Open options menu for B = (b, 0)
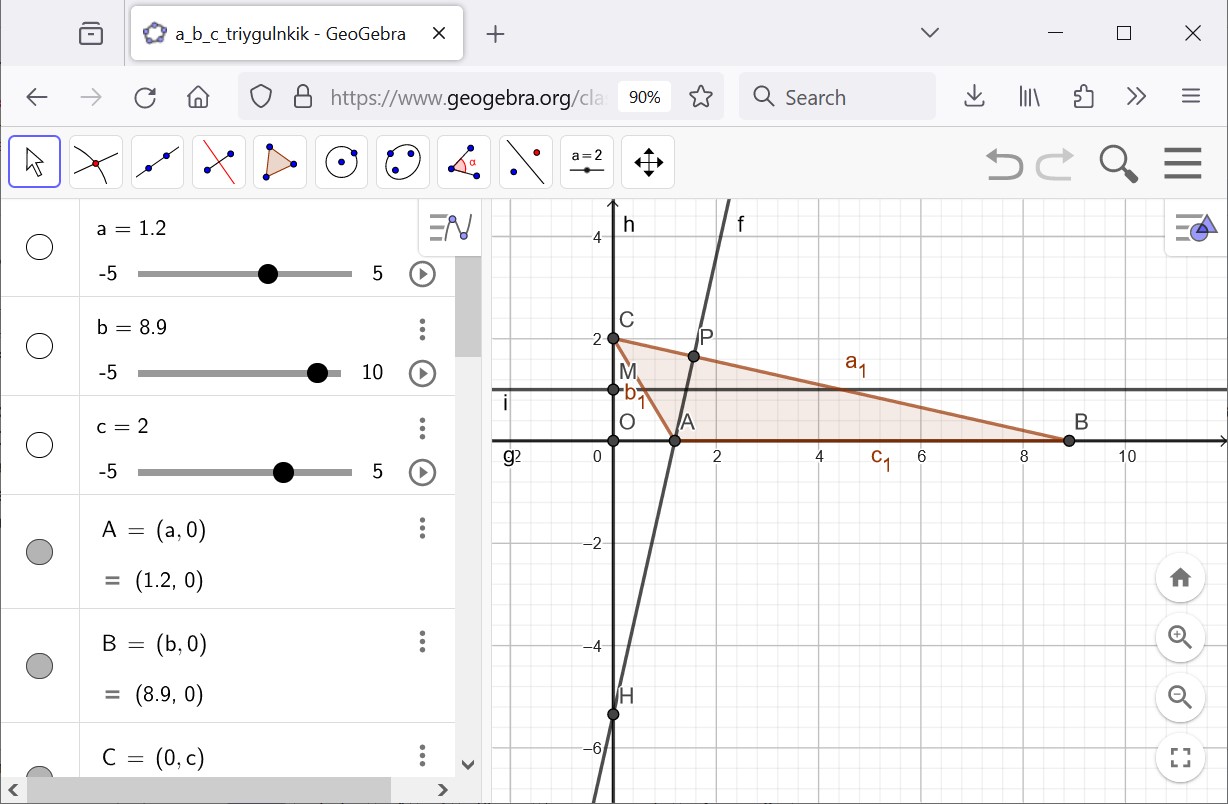Screen dimensions: 1228x804 click(x=423, y=641)
